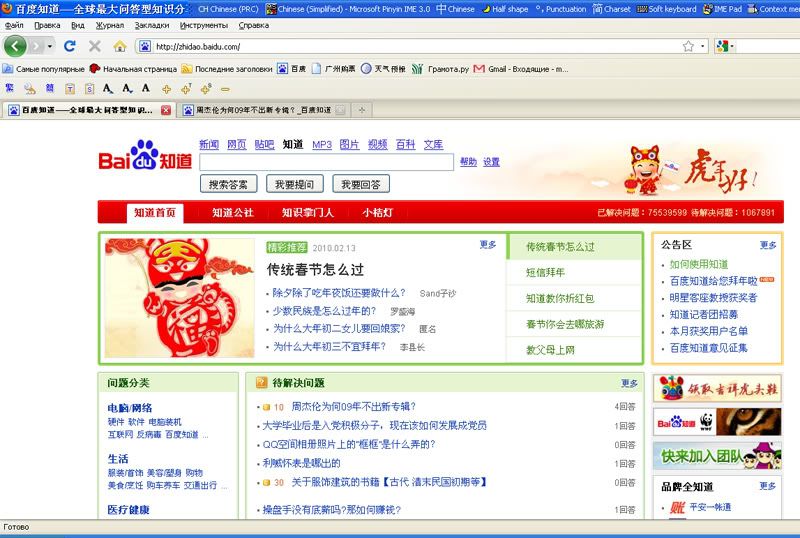Open the Закладки menu

tap(152, 25)
